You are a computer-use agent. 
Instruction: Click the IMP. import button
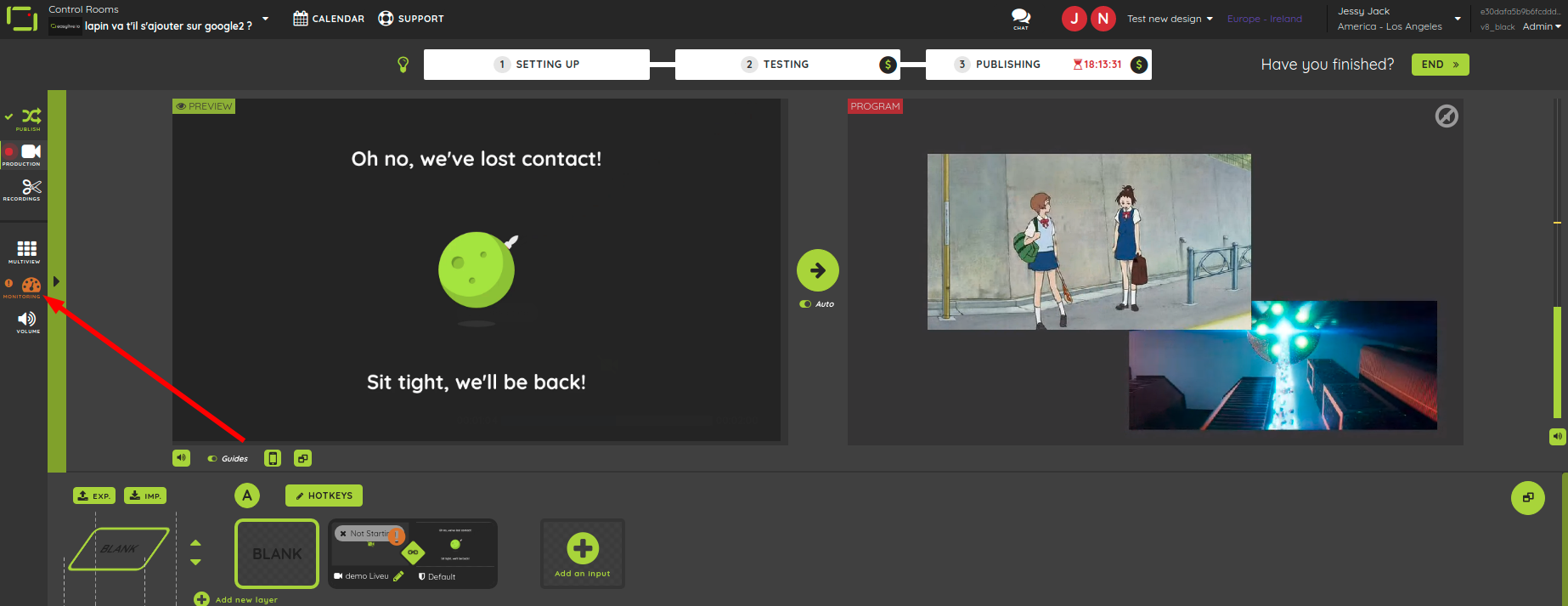click(145, 496)
